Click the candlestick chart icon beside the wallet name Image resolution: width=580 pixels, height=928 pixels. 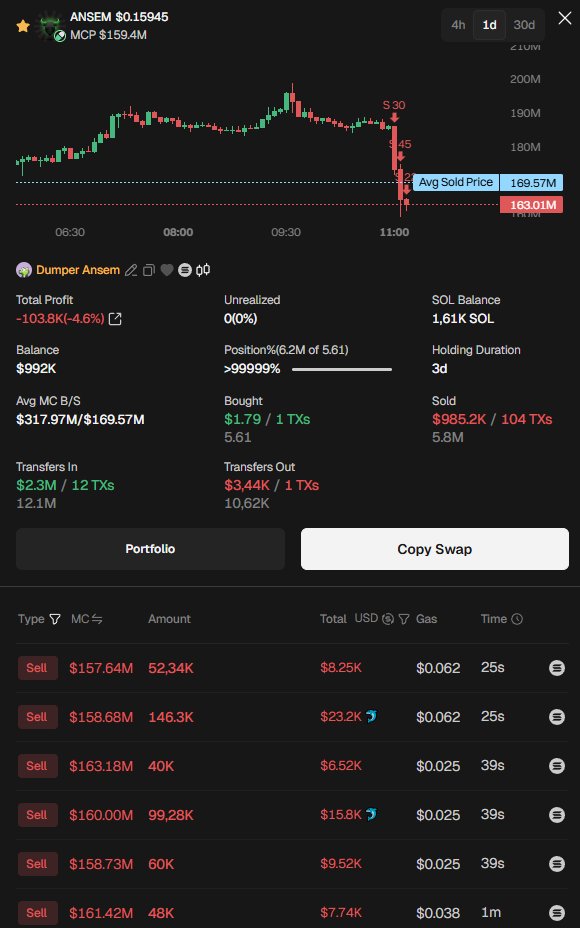click(x=203, y=270)
